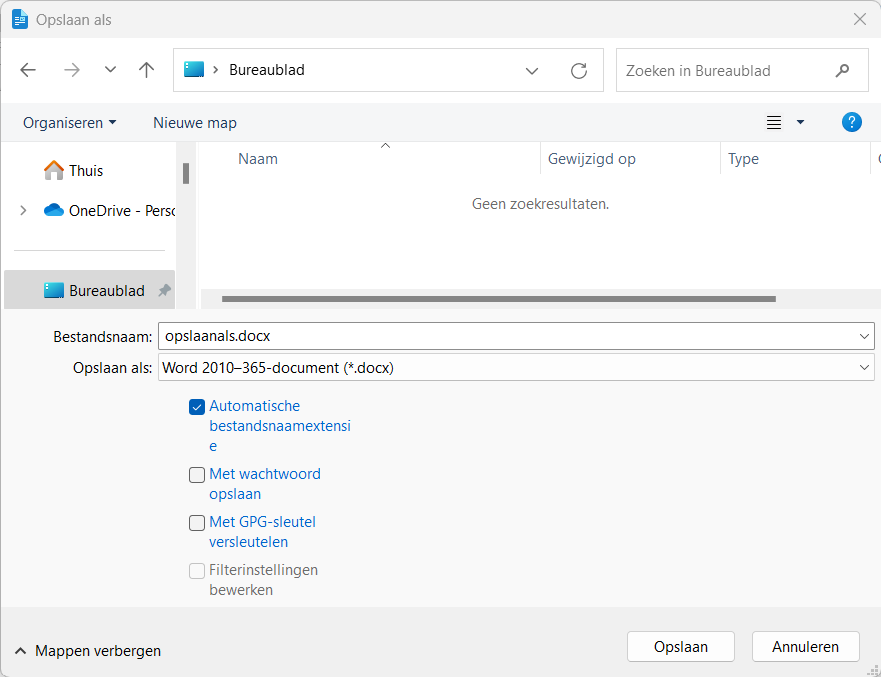
Task: Click the Bestandsnaam input field
Action: (505, 336)
